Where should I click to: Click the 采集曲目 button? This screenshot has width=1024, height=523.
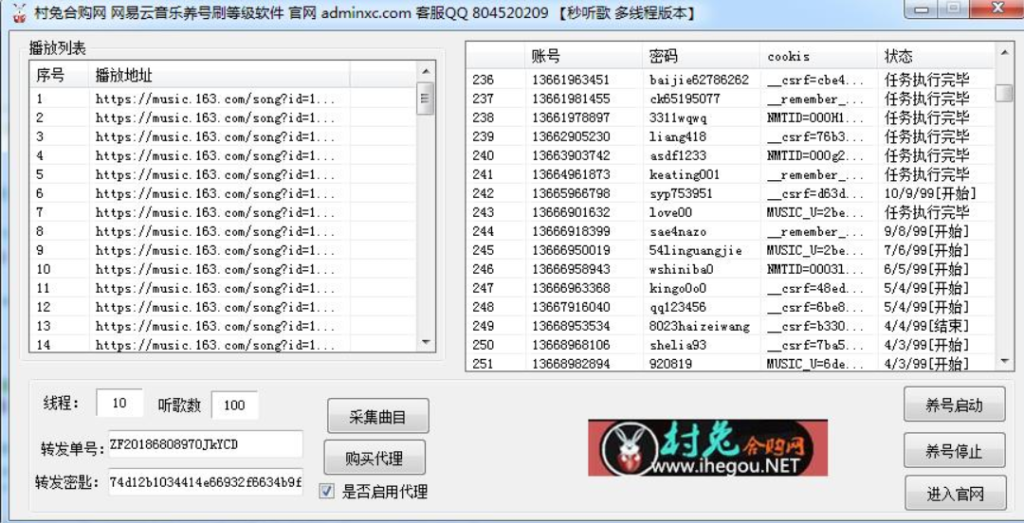[x=378, y=416]
